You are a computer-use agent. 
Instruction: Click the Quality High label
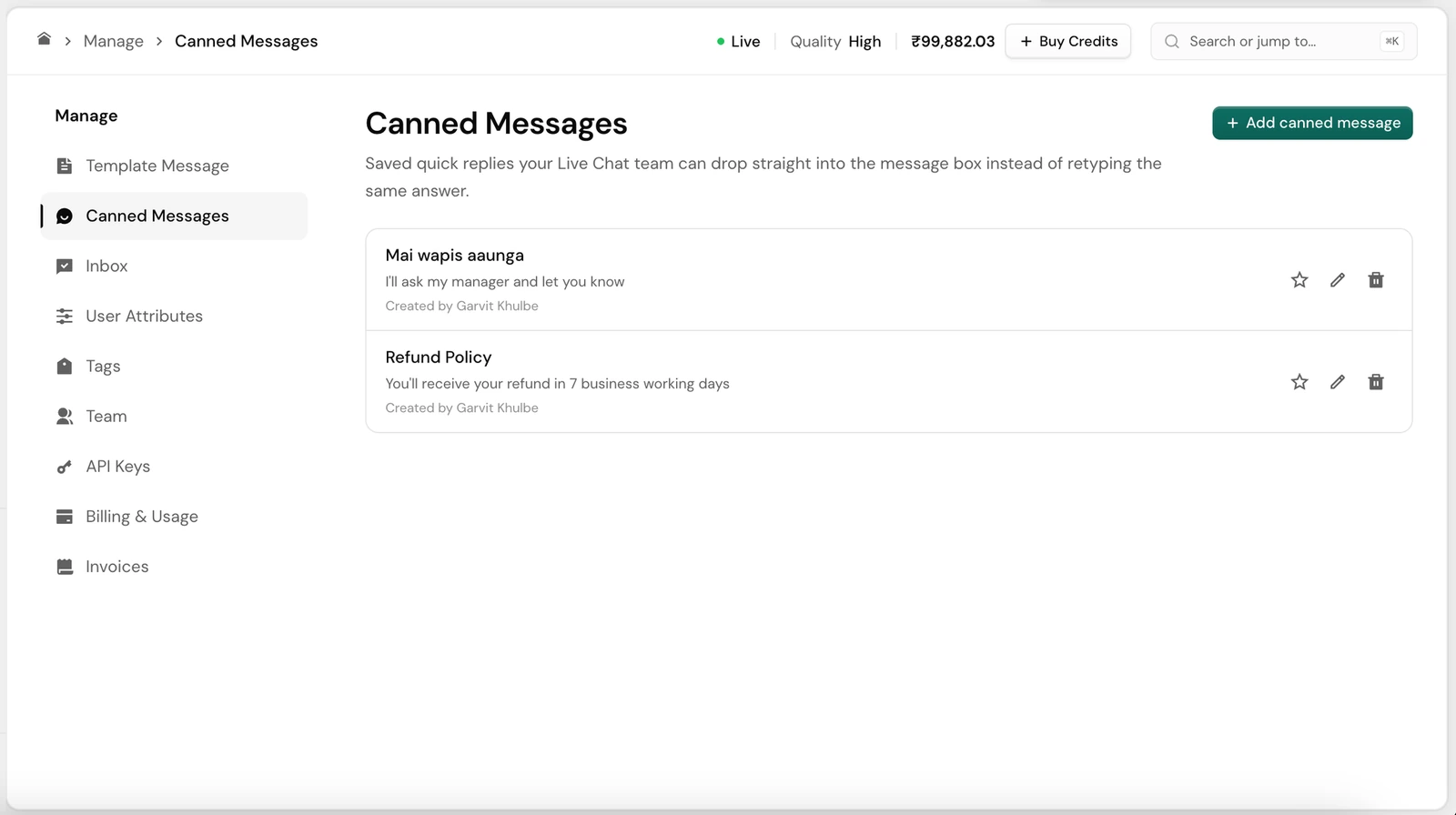835,41
